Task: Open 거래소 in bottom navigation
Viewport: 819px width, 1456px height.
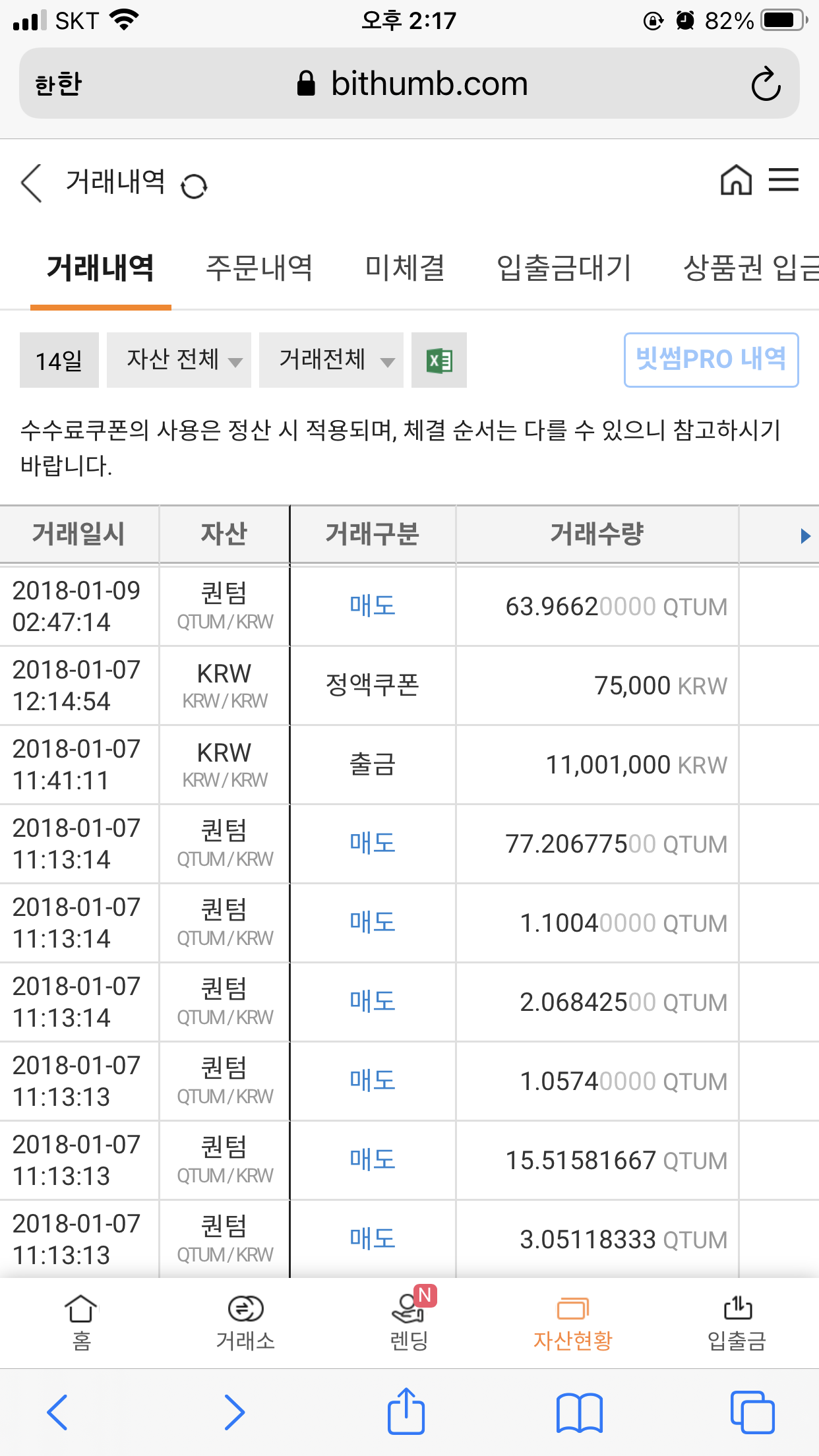Action: 245,1323
